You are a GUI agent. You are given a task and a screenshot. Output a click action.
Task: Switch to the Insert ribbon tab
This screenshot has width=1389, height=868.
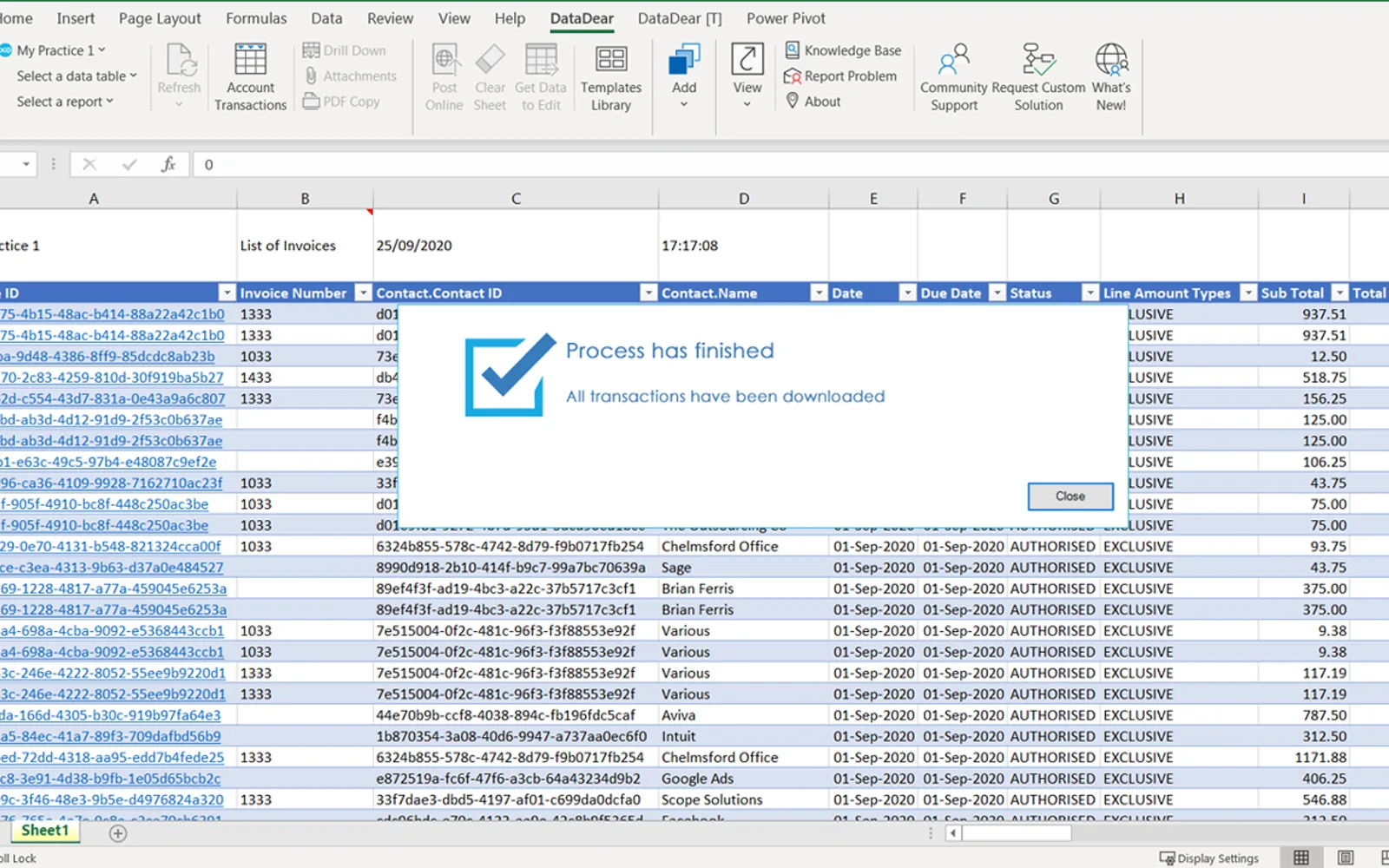pyautogui.click(x=76, y=18)
